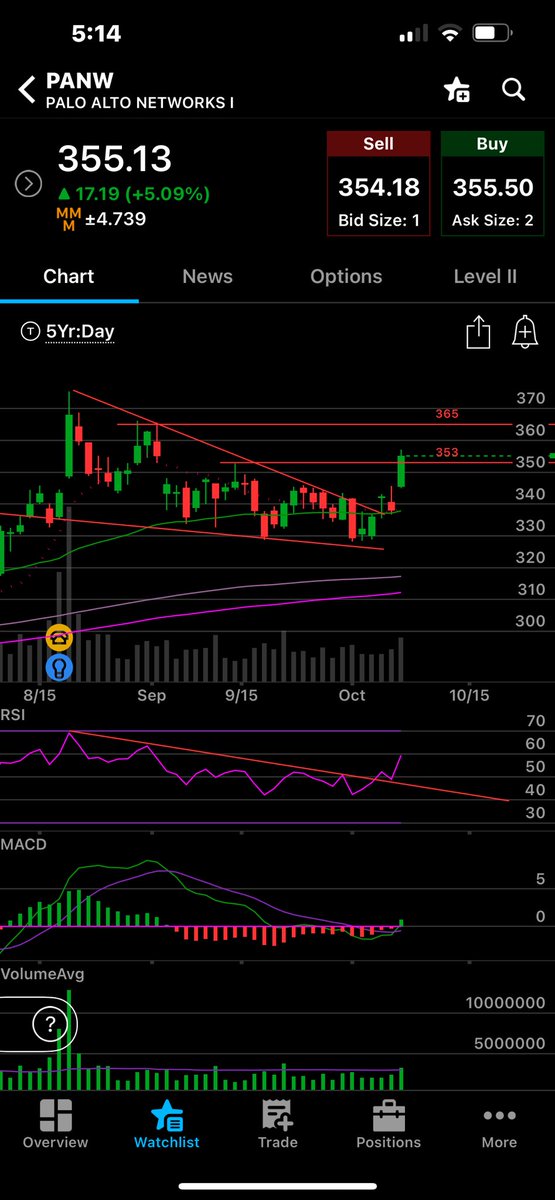Tap the 355.13 last price

[115, 159]
